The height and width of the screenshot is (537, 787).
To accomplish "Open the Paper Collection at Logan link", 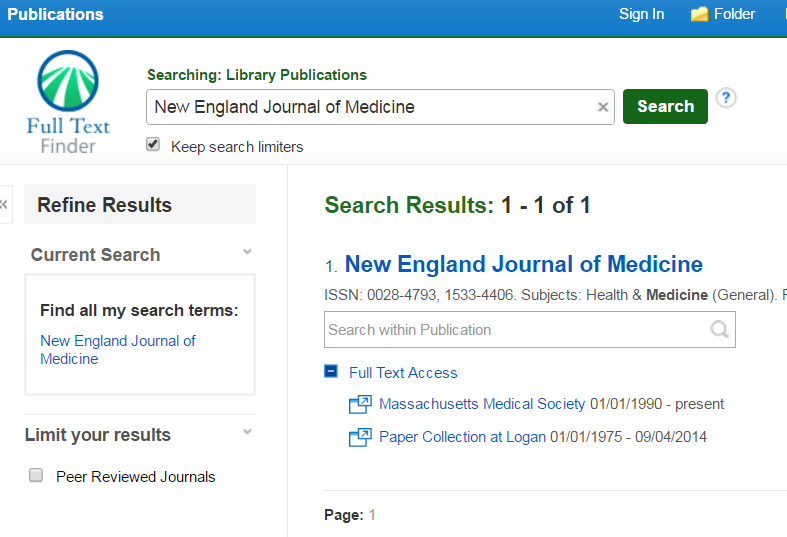I will pos(462,437).
